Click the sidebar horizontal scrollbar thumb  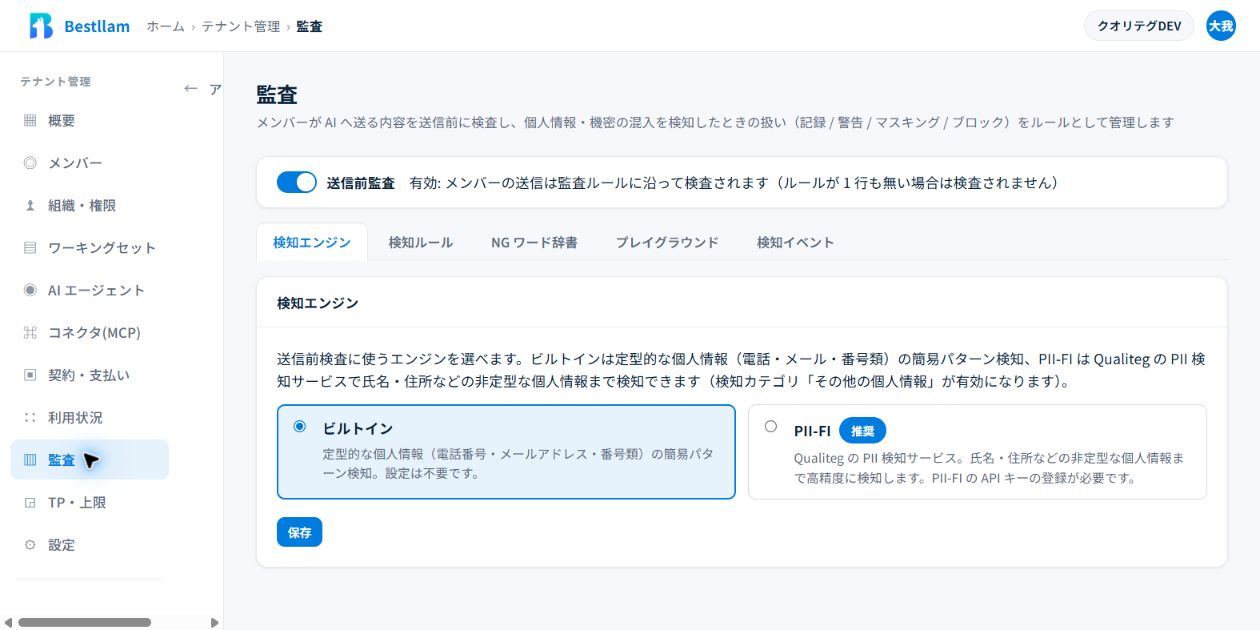click(84, 622)
